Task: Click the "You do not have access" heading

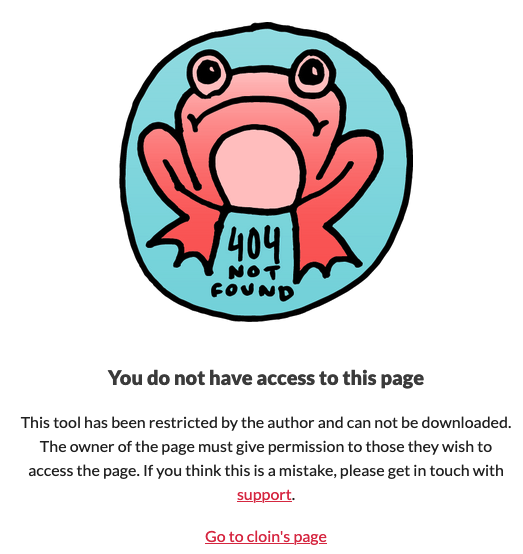Action: point(266,378)
